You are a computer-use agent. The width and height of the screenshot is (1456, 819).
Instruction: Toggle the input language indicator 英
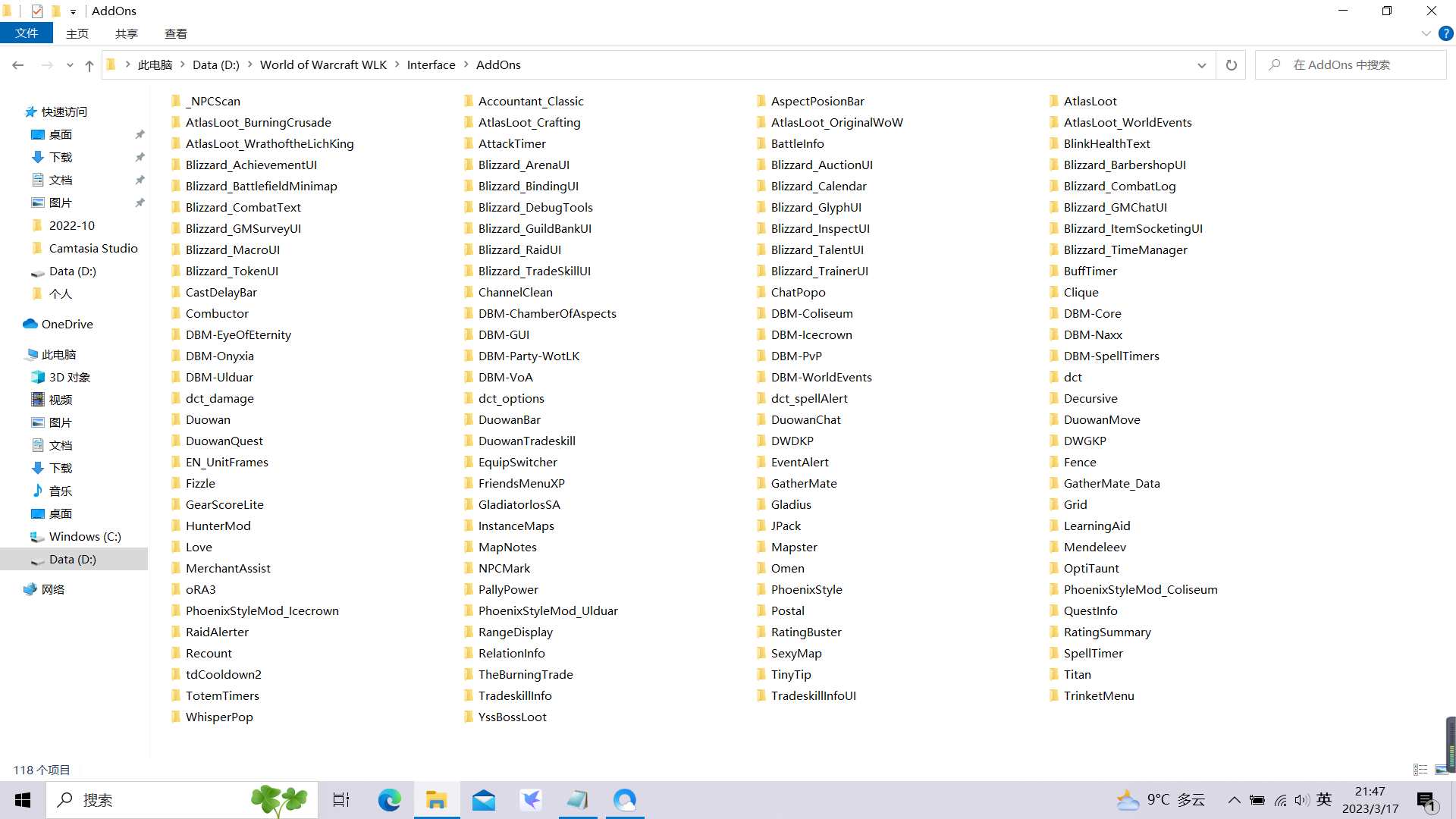point(1324,799)
